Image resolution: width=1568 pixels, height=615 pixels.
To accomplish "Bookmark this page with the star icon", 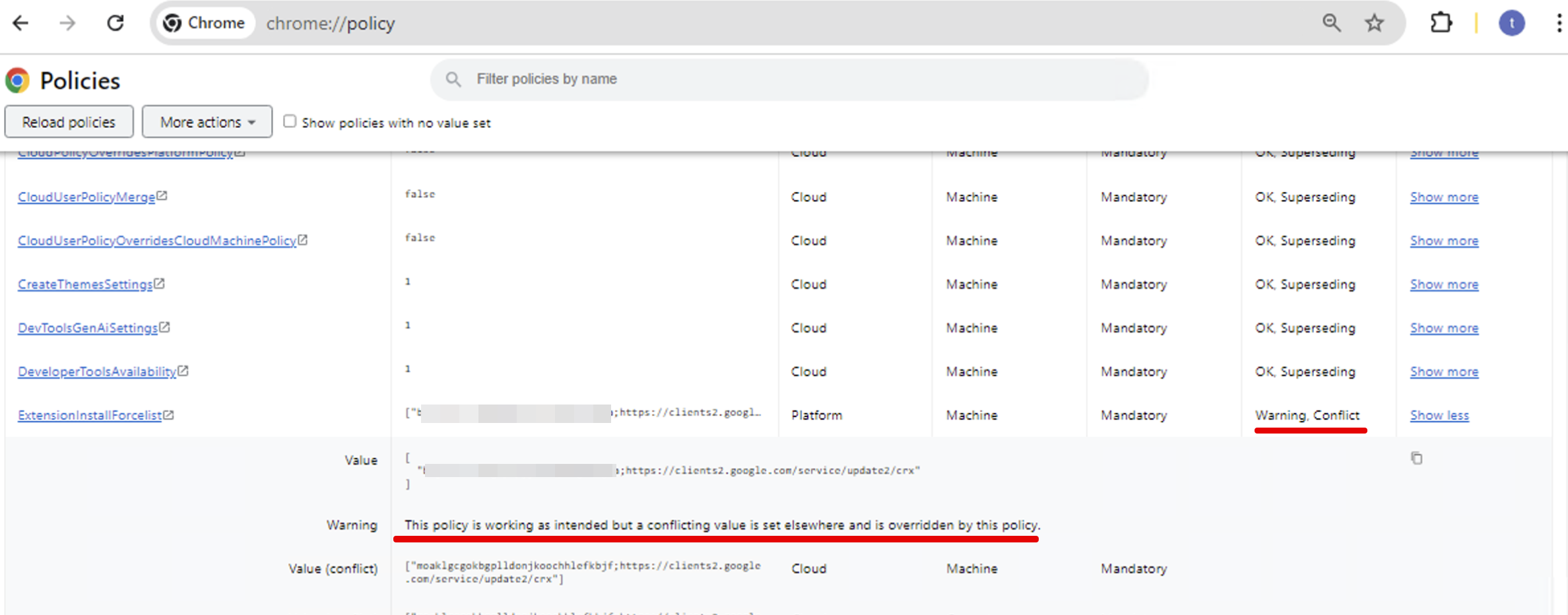I will (1374, 23).
